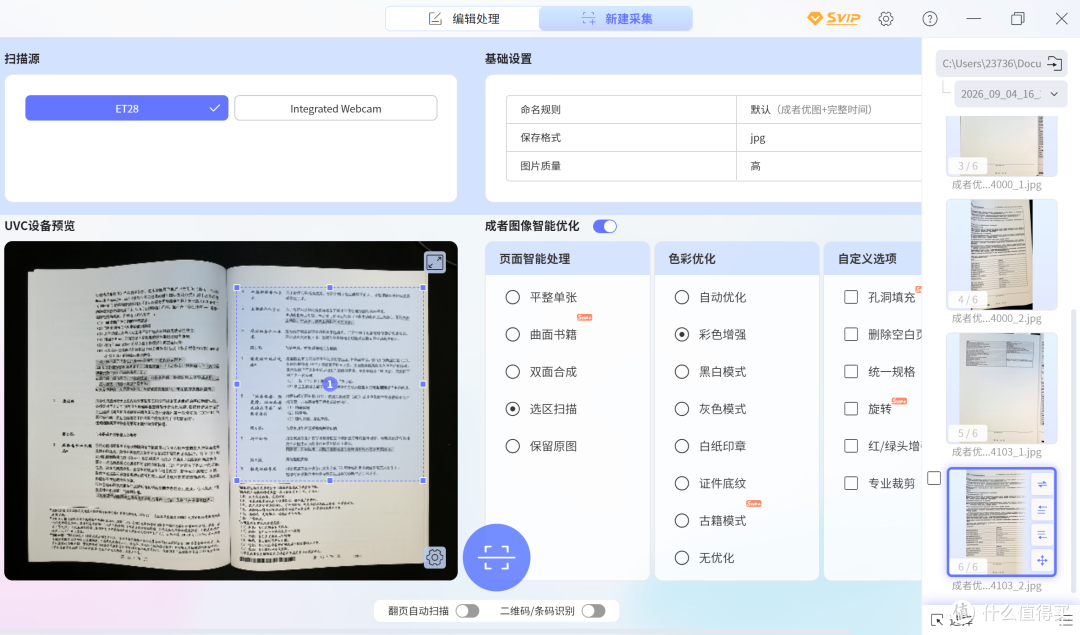Open 保存格式 jpg value field

829,138
